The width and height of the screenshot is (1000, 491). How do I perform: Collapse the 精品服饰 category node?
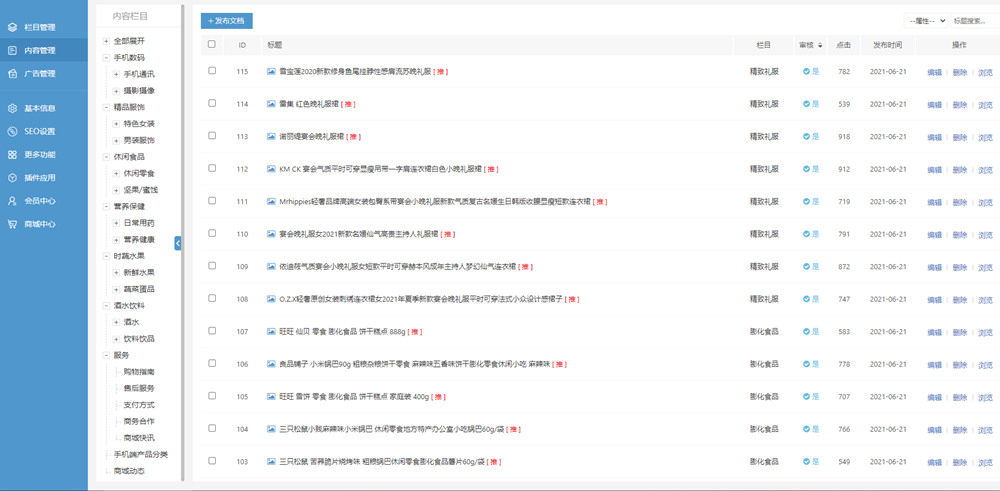[106, 107]
